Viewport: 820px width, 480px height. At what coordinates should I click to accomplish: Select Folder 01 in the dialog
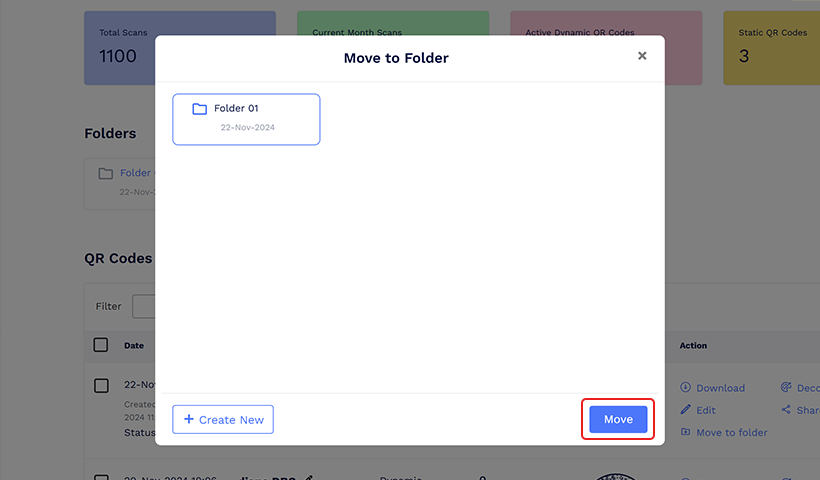246,119
